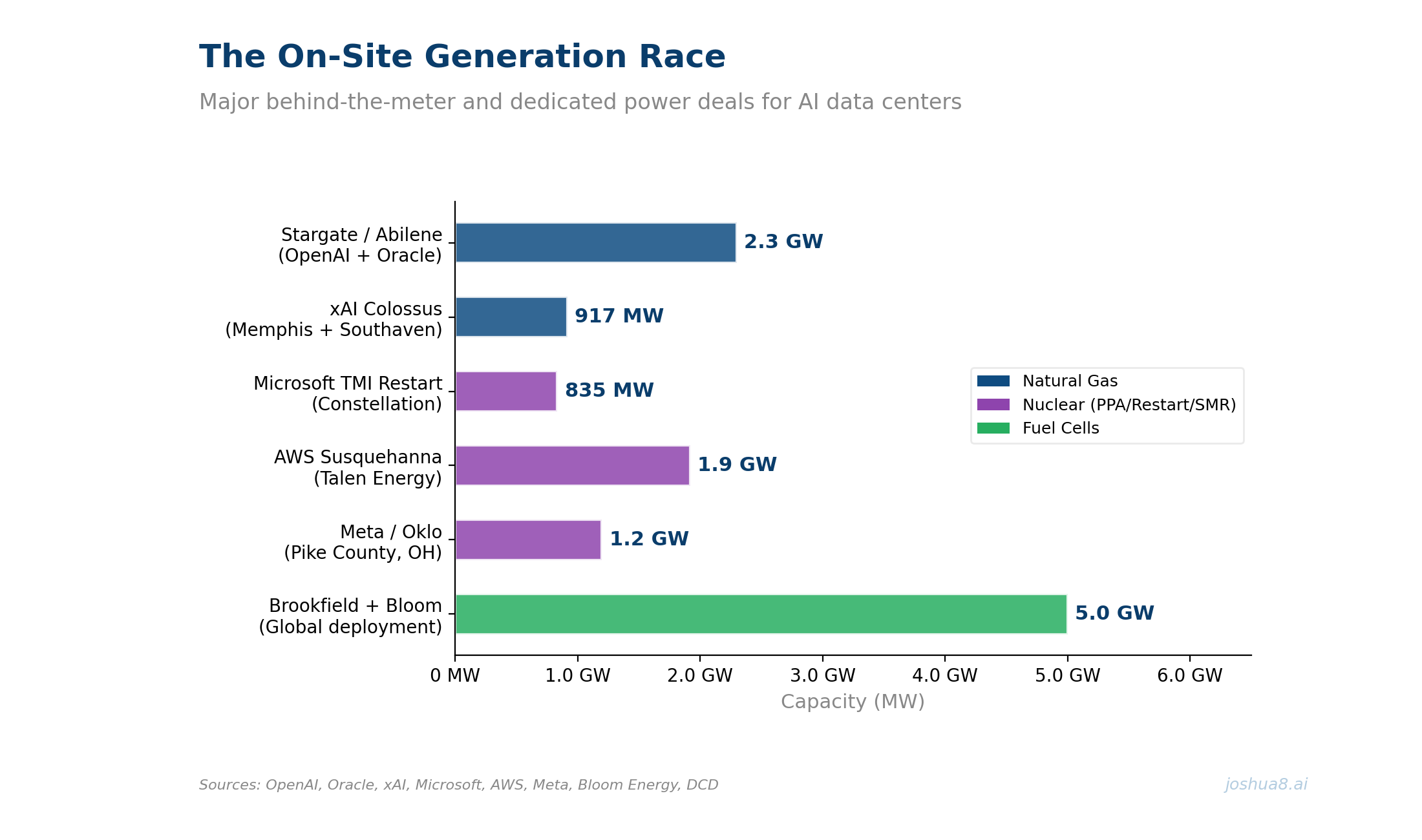Click the 'Capacity (MW)' axis title
This screenshot has height=840, width=1422.
853,702
